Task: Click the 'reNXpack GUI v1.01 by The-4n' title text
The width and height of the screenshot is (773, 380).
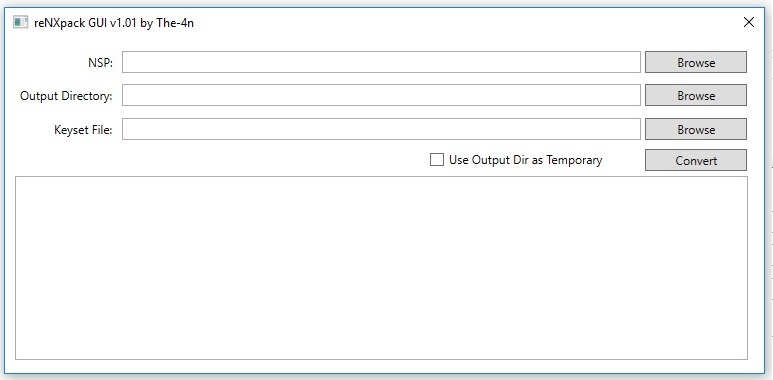Action: (x=114, y=23)
